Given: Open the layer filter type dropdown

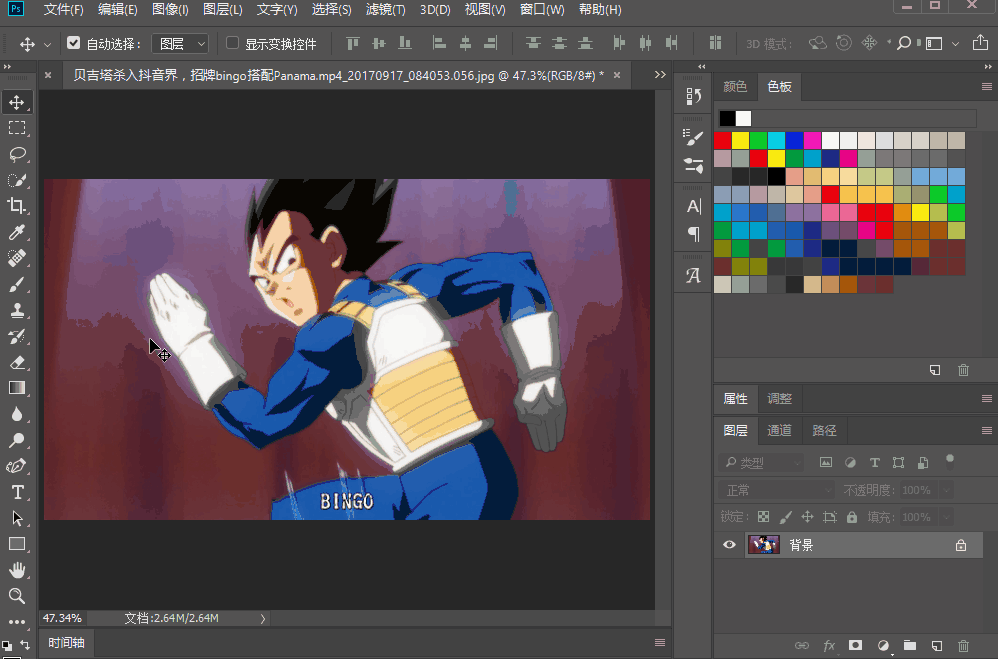Looking at the screenshot, I should 762,463.
